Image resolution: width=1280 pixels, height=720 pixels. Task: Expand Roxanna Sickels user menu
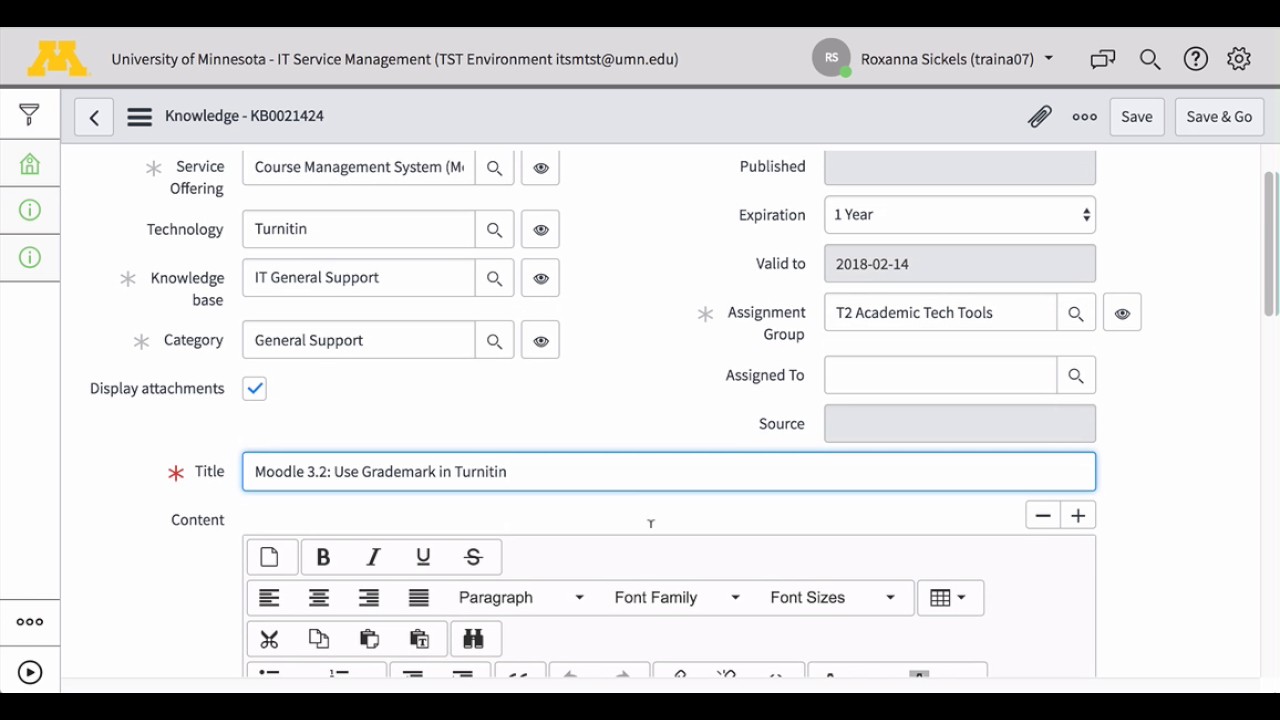[x=957, y=59]
